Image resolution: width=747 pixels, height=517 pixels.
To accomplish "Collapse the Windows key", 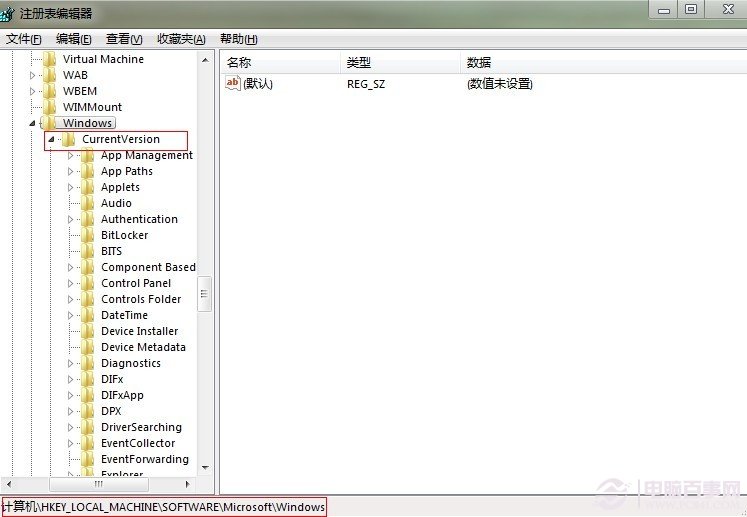I will 32,123.
